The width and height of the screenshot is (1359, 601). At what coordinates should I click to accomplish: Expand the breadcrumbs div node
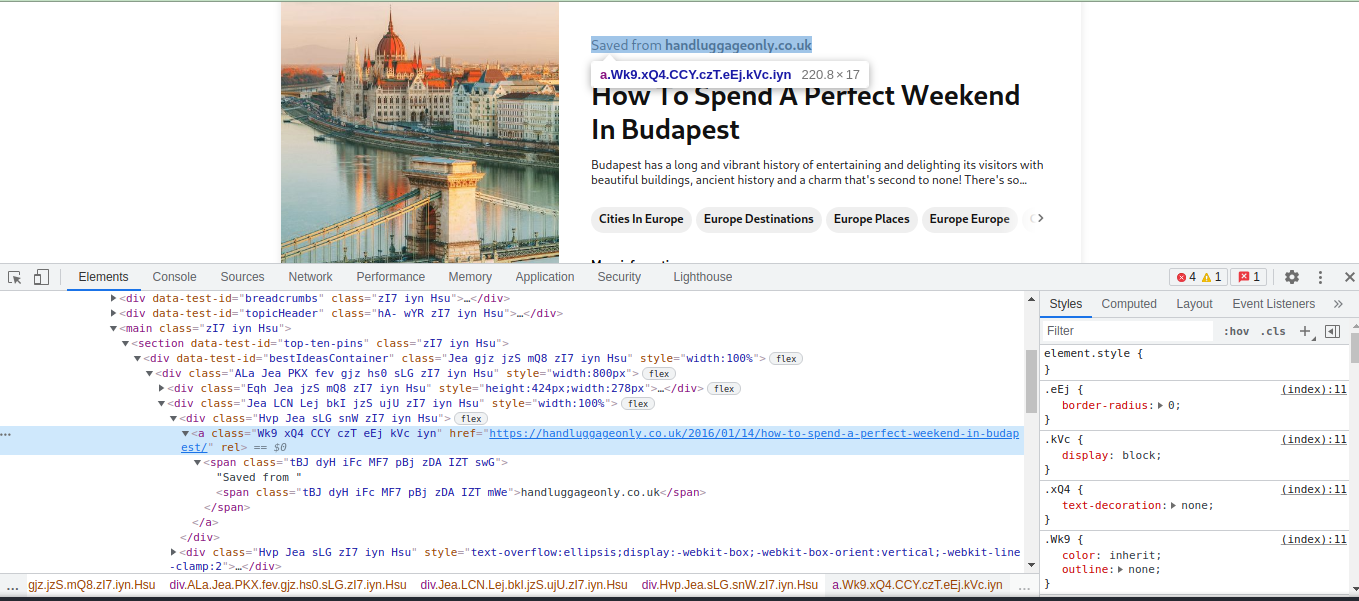pyautogui.click(x=113, y=298)
